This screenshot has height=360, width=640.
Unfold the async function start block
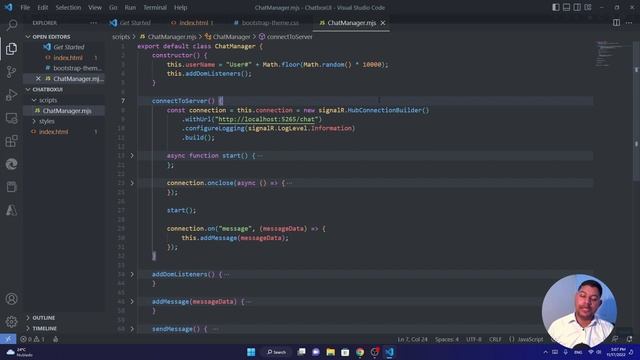132,156
